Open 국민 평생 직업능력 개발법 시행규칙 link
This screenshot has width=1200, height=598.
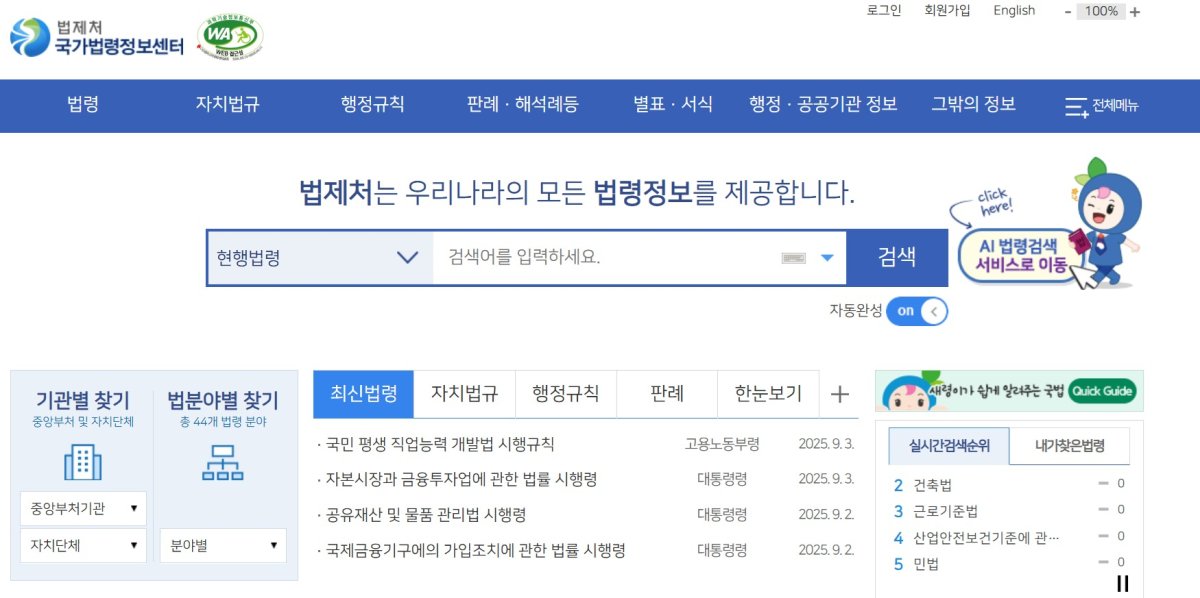point(435,444)
